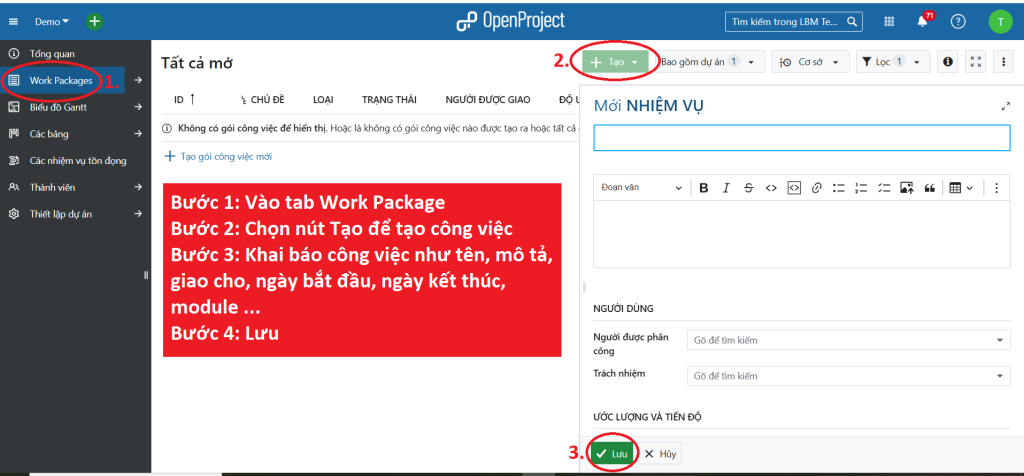1024x476 pixels.
Task: Click the subject title input field
Action: pyautogui.click(x=801, y=138)
